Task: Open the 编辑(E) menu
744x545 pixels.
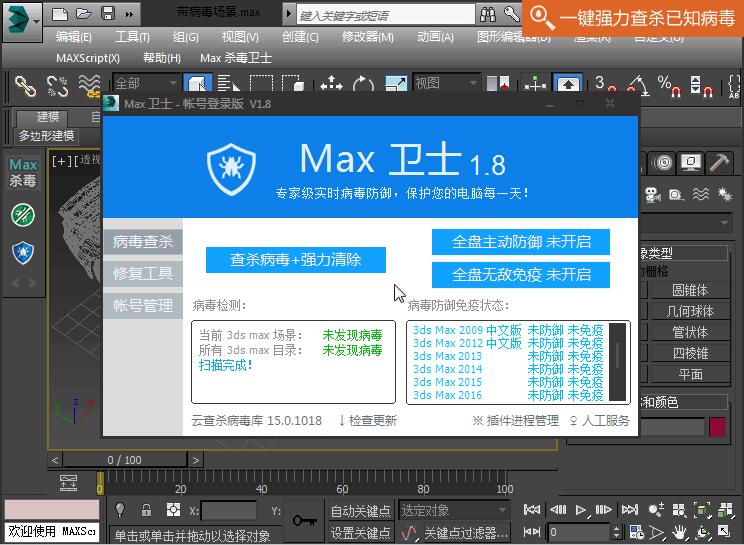Action: tap(74, 37)
